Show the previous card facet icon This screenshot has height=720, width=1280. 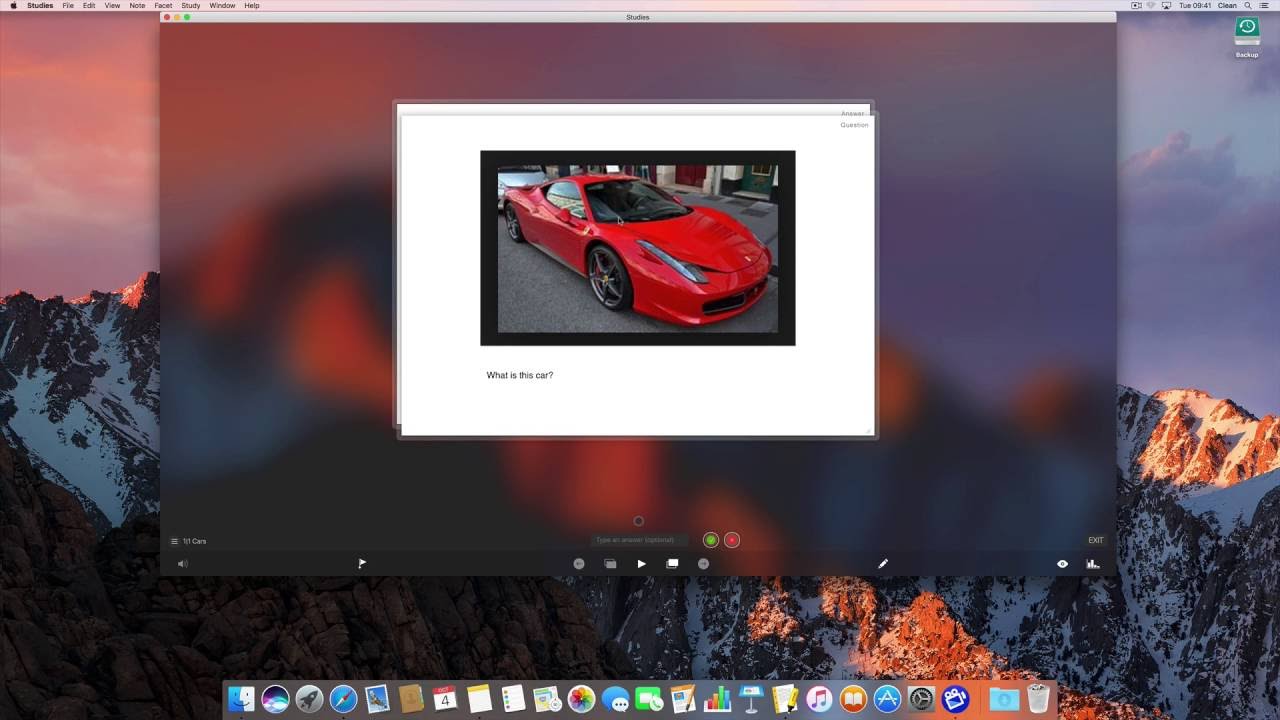click(x=610, y=564)
